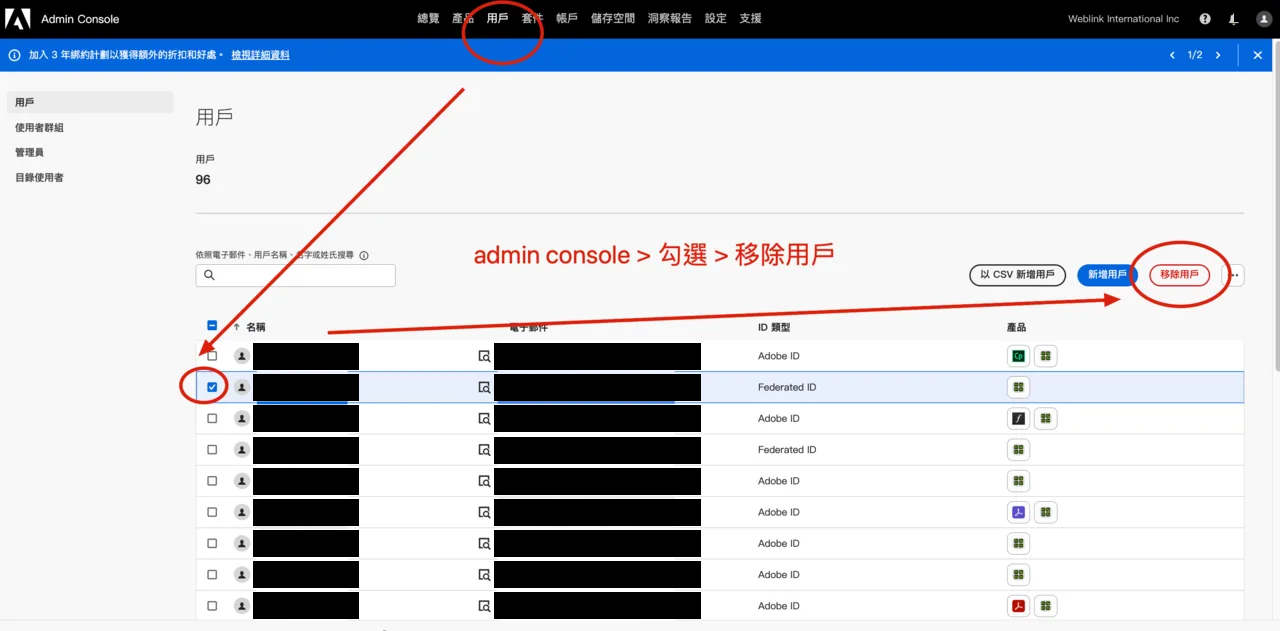Open the help question mark icon
Screen dimensions: 1280x631
(x=1205, y=19)
